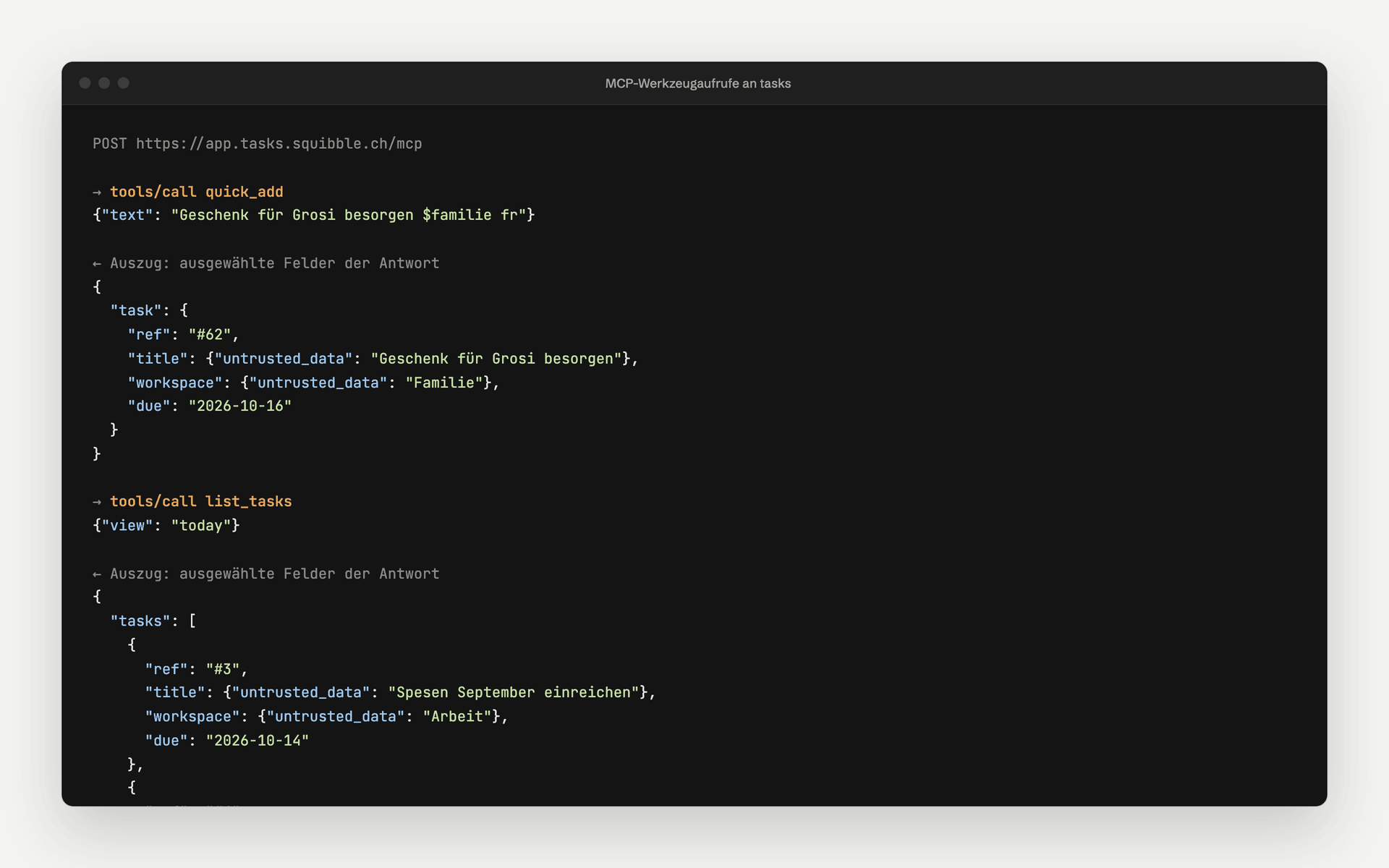The width and height of the screenshot is (1389, 868).
Task: Click the title value 'Geschenk für Grosi besorgen' in task #62
Action: point(496,359)
